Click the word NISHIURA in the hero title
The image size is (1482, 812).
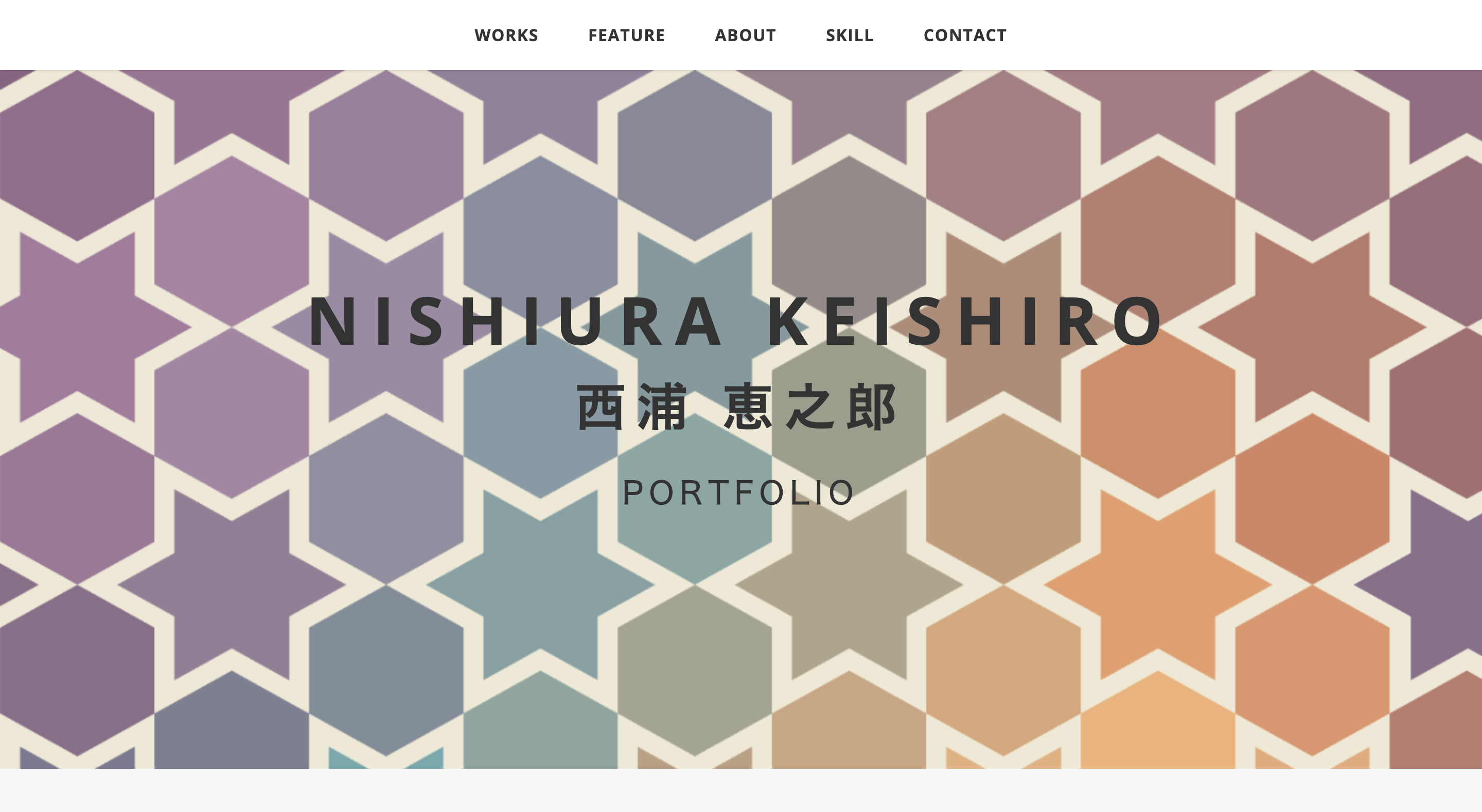516,322
